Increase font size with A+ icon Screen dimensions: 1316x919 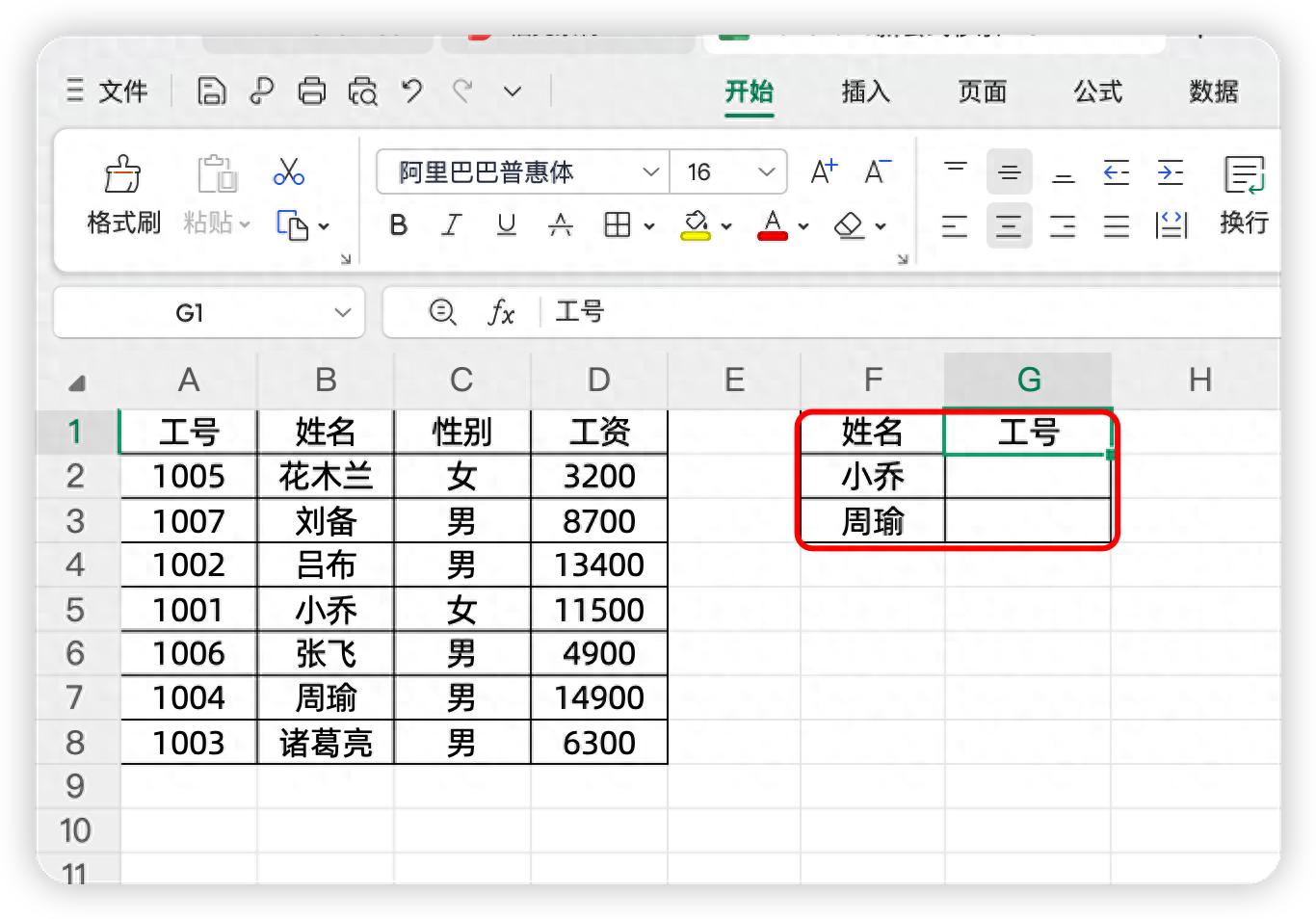point(824,172)
